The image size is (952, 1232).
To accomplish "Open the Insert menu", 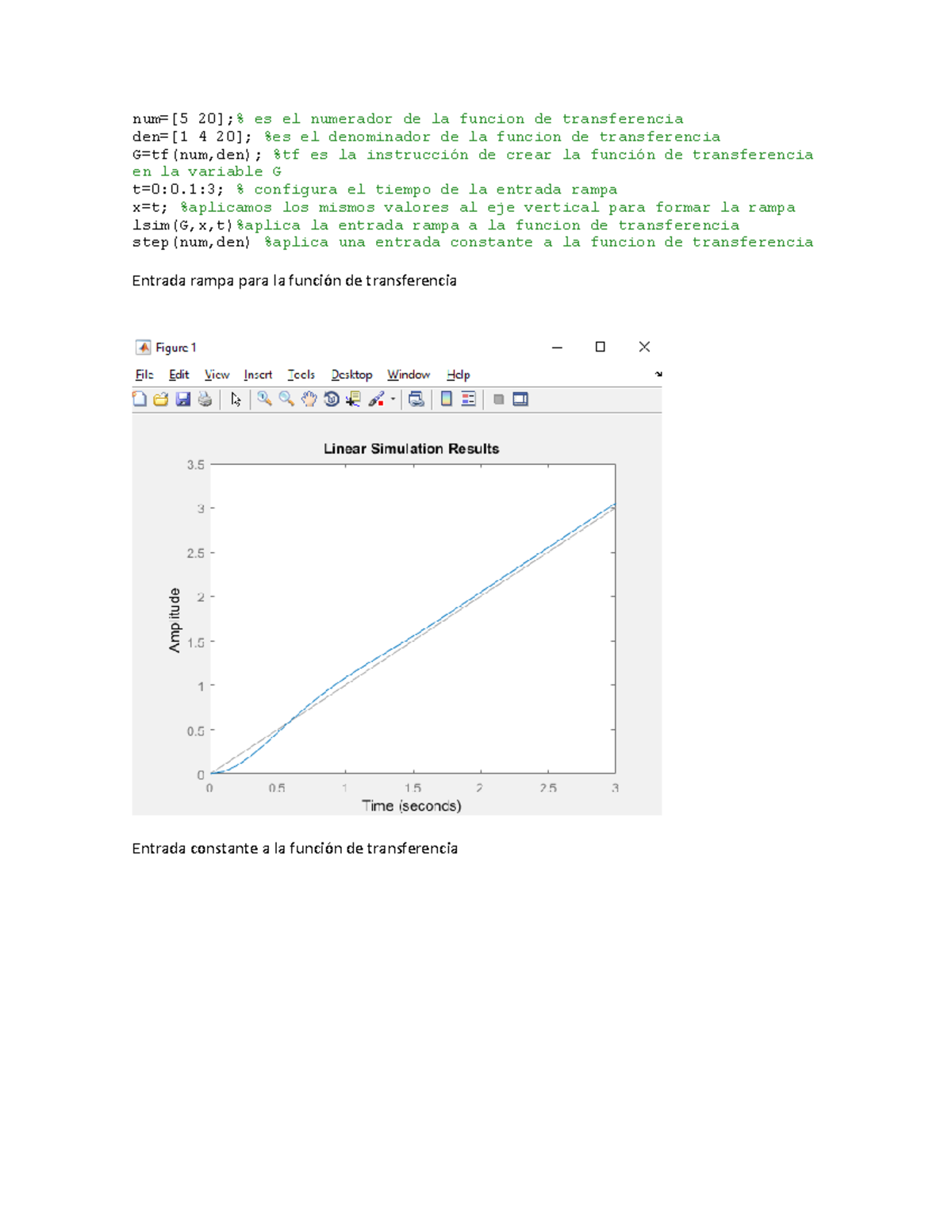I will 258,374.
